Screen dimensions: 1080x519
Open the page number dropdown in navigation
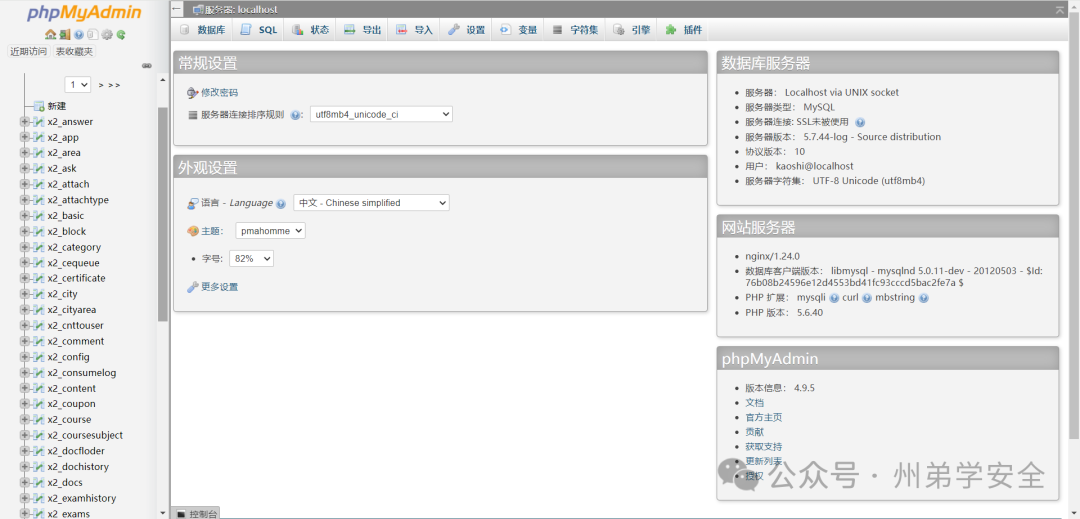point(78,85)
